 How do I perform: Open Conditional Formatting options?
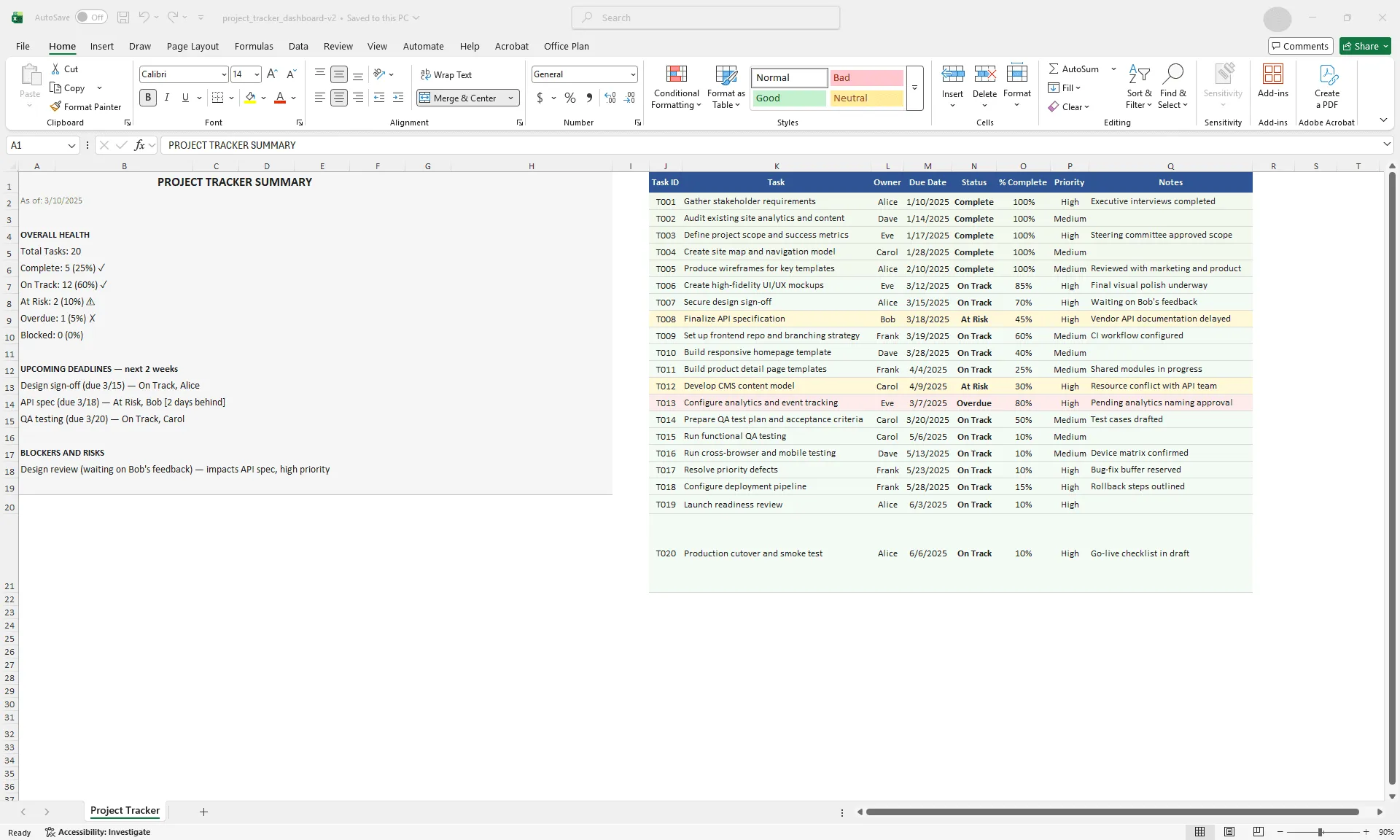click(x=676, y=86)
